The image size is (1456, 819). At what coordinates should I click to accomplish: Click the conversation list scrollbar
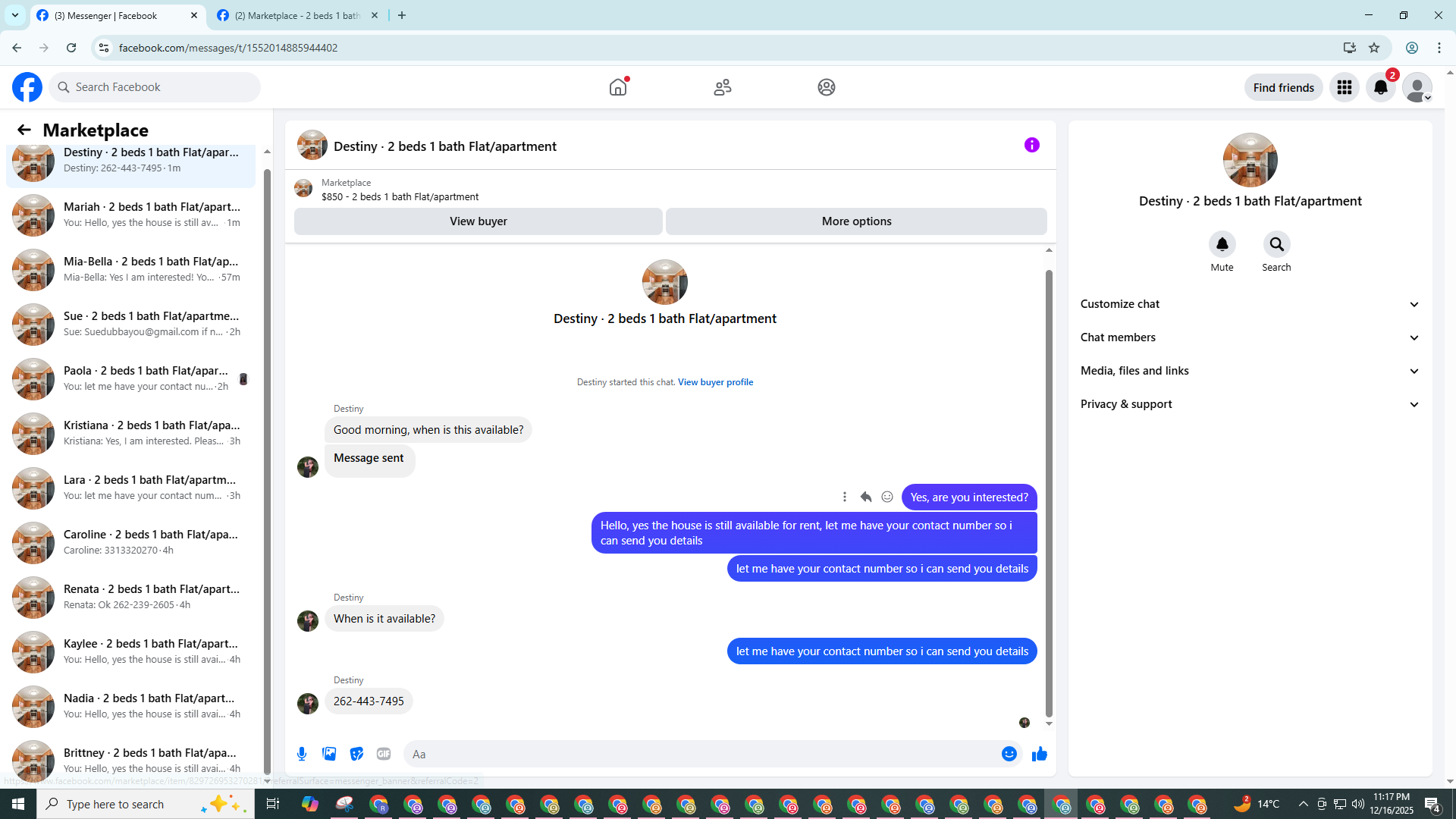267,470
